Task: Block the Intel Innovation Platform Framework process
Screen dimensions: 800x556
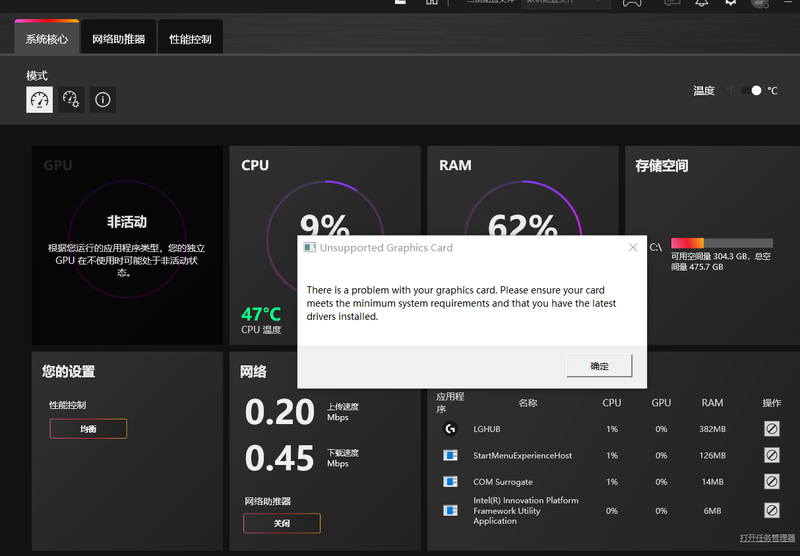Action: (x=771, y=510)
